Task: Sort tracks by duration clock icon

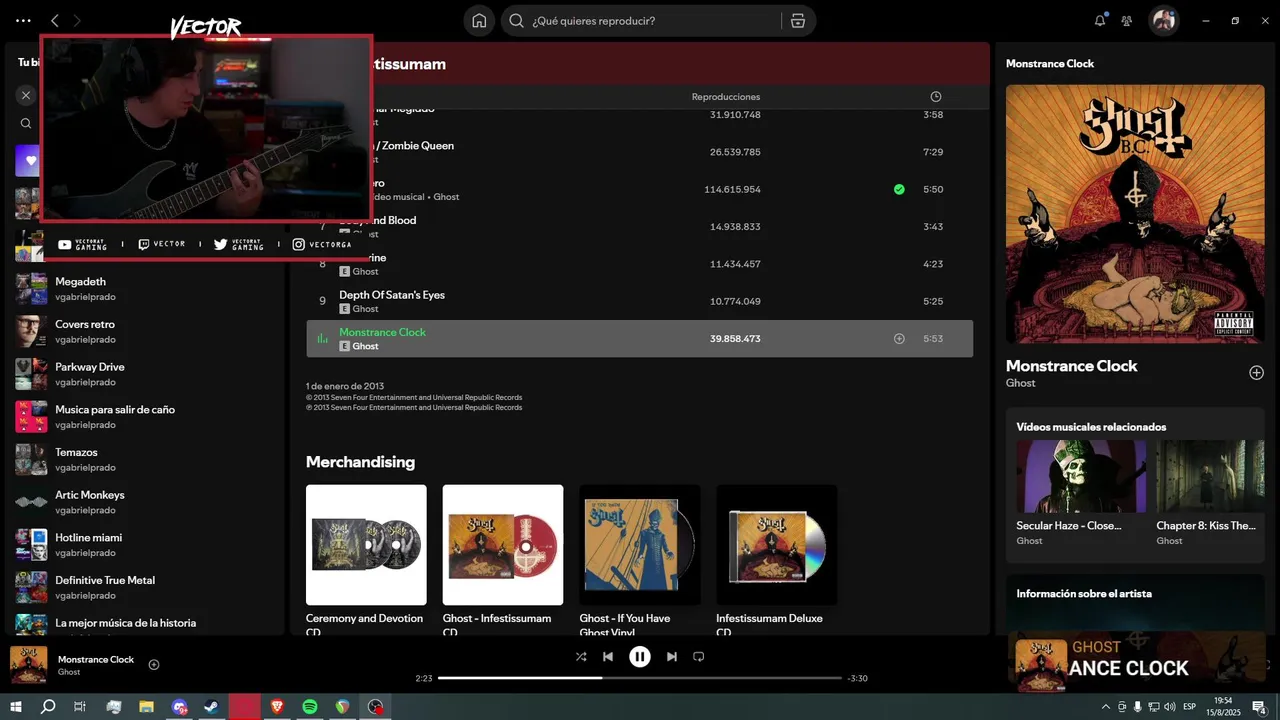Action: coord(936,97)
